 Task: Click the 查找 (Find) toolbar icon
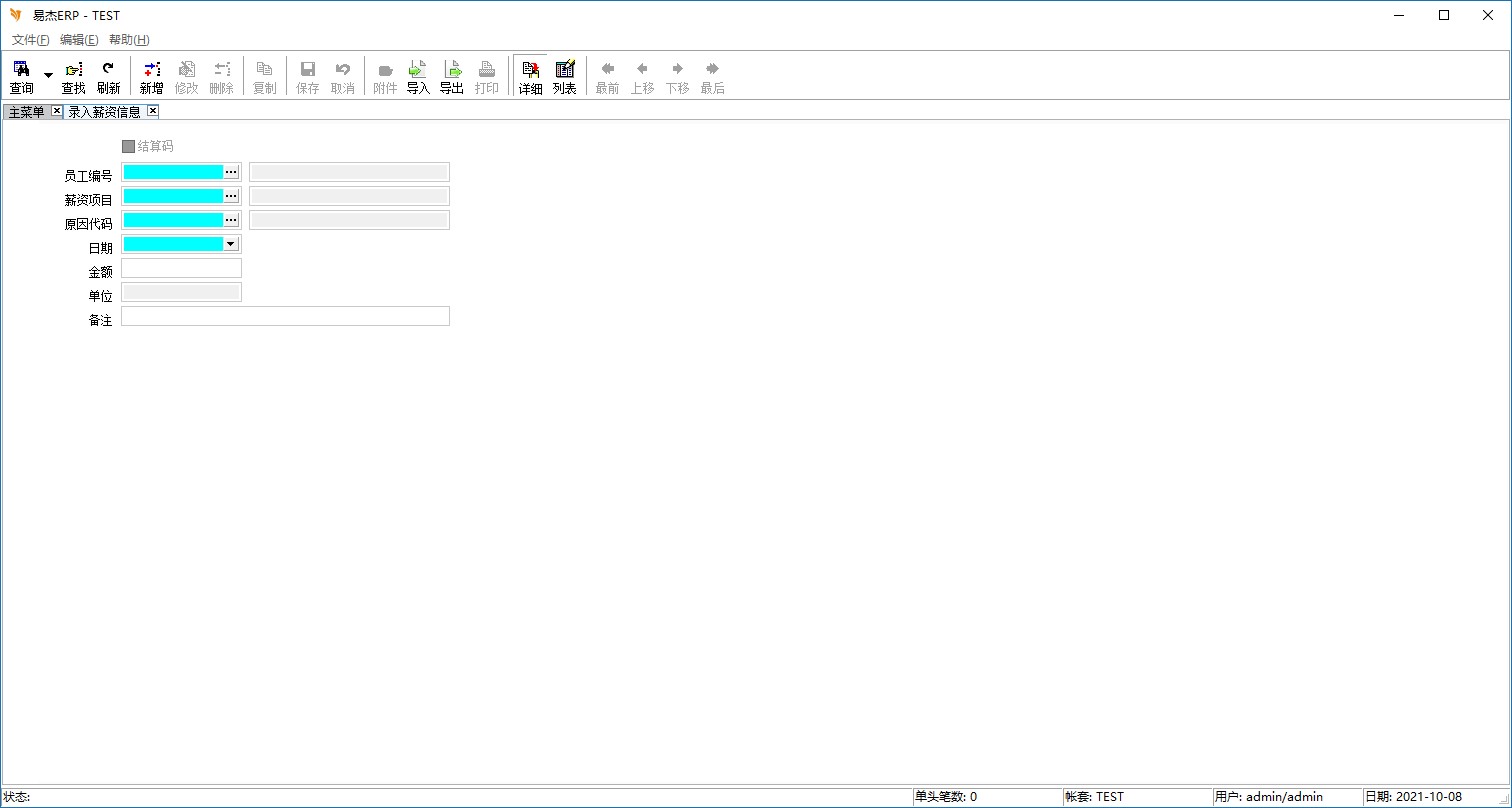73,76
